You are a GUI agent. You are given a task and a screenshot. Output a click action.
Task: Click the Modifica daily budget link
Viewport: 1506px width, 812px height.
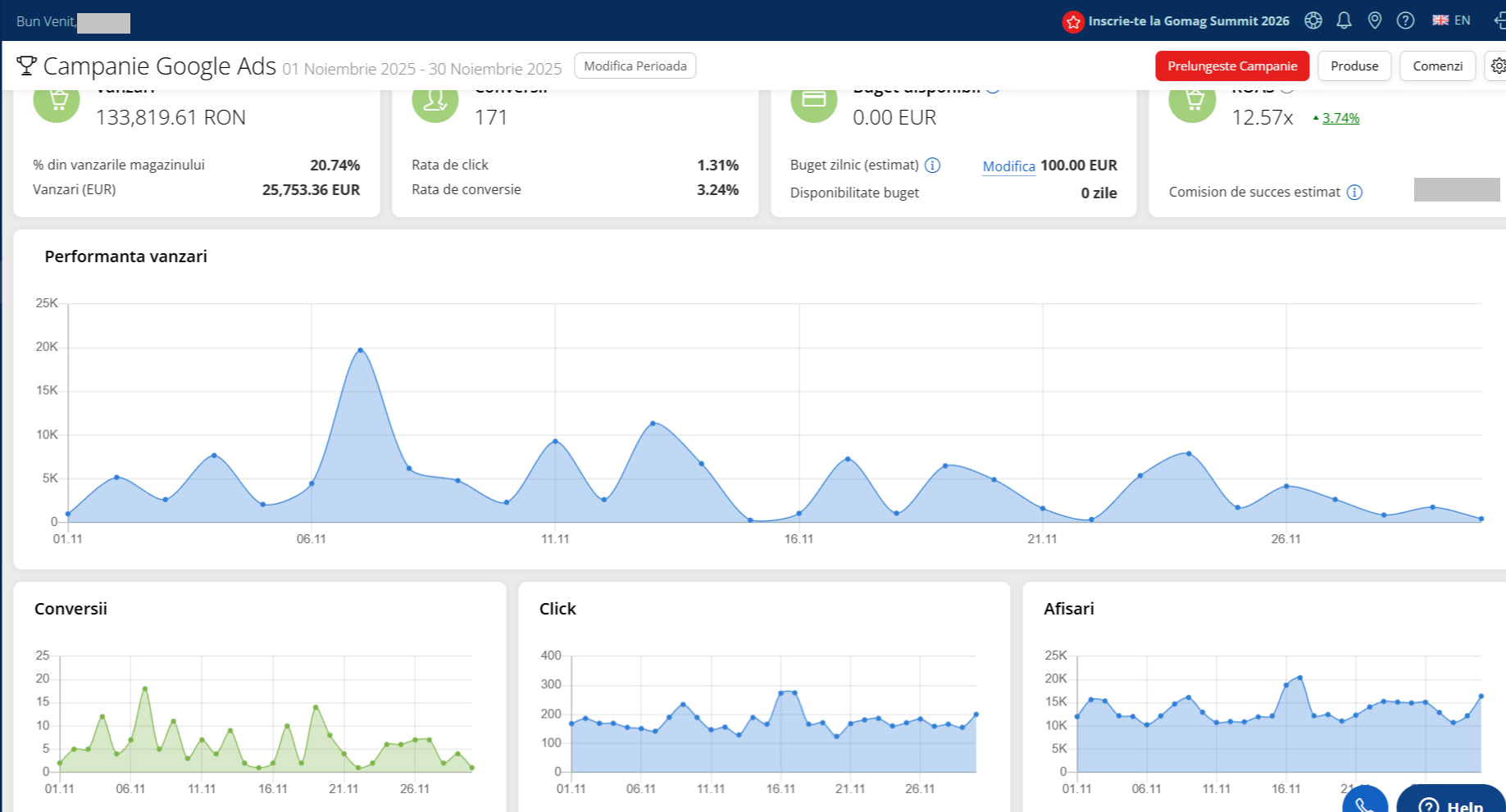pyautogui.click(x=1008, y=166)
